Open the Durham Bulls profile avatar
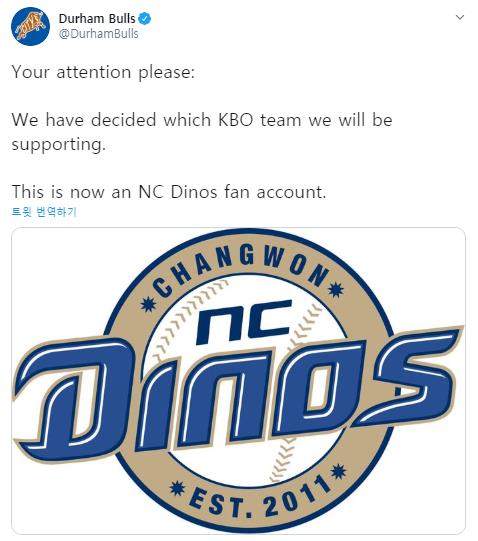 (x=30, y=26)
